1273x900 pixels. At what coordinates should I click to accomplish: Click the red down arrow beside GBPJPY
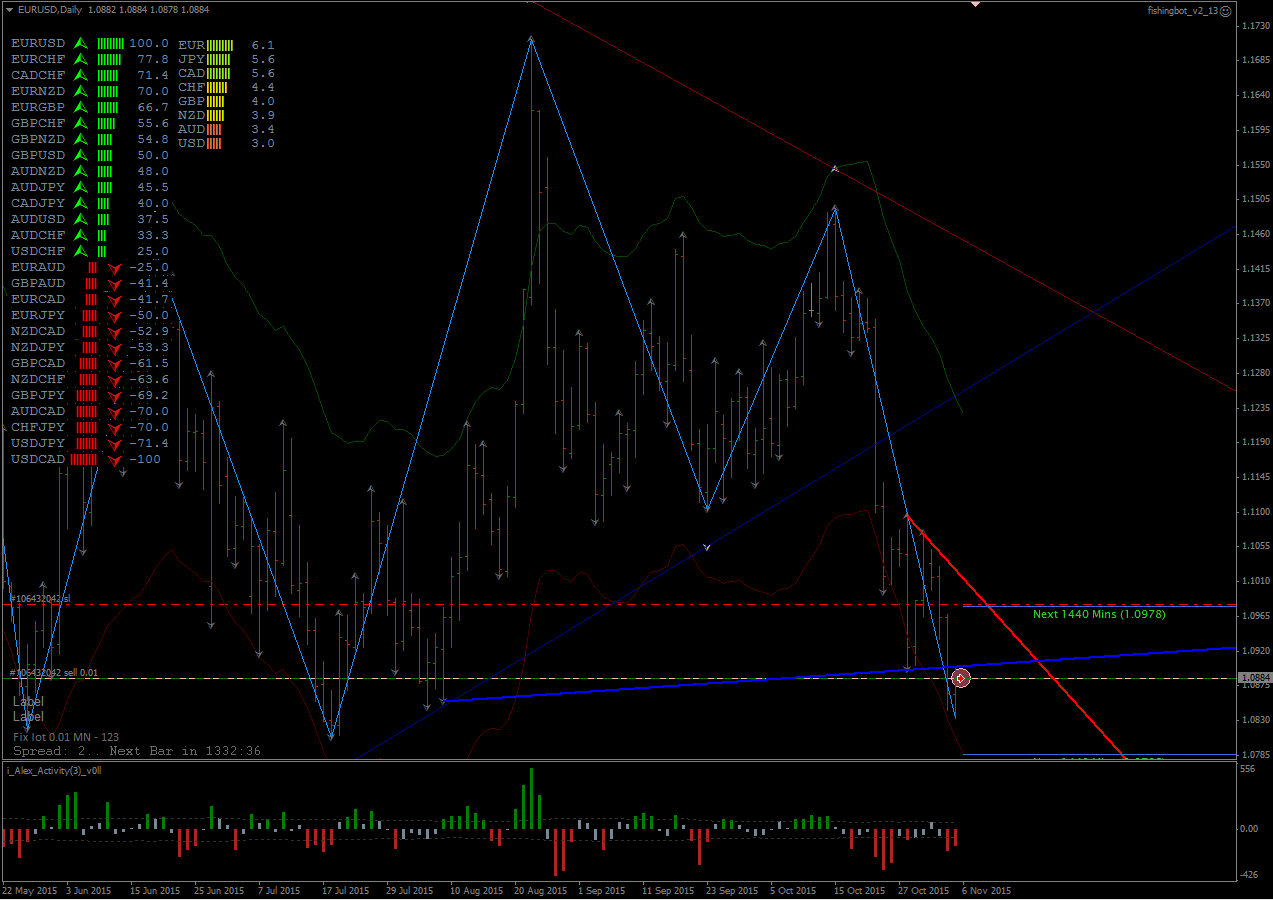coord(114,397)
